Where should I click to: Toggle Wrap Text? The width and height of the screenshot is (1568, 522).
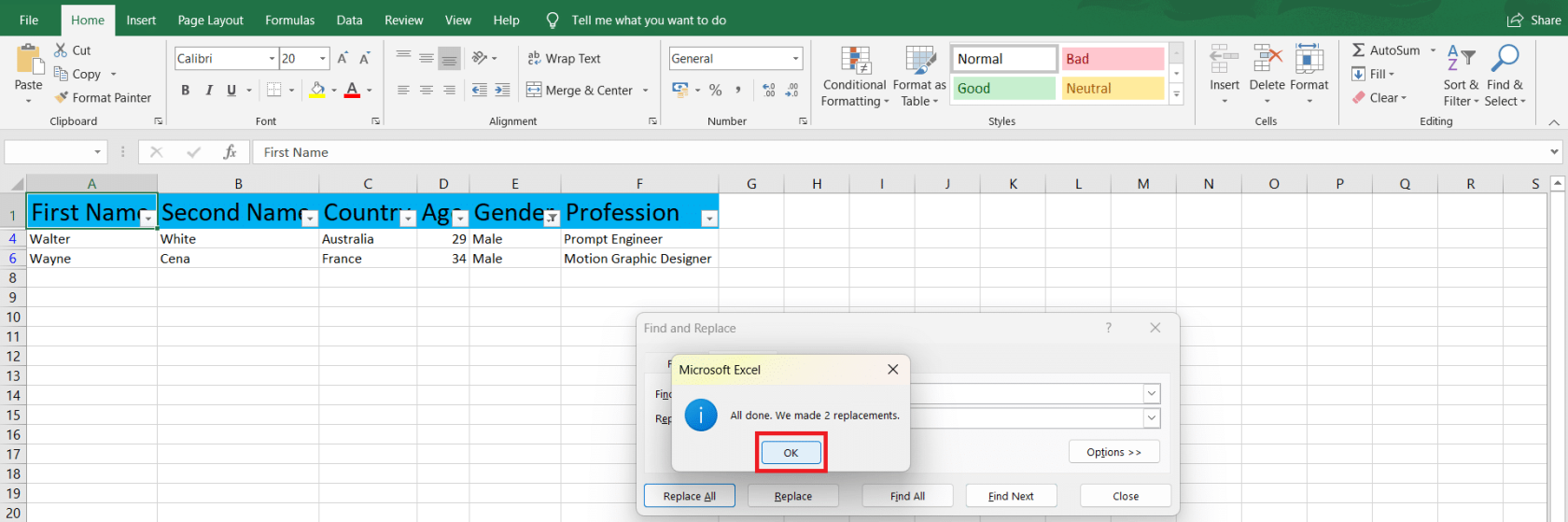(564, 58)
